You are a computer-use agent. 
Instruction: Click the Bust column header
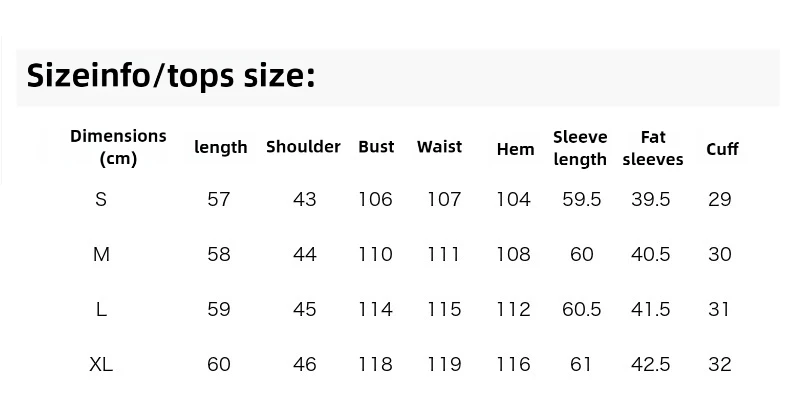click(376, 147)
